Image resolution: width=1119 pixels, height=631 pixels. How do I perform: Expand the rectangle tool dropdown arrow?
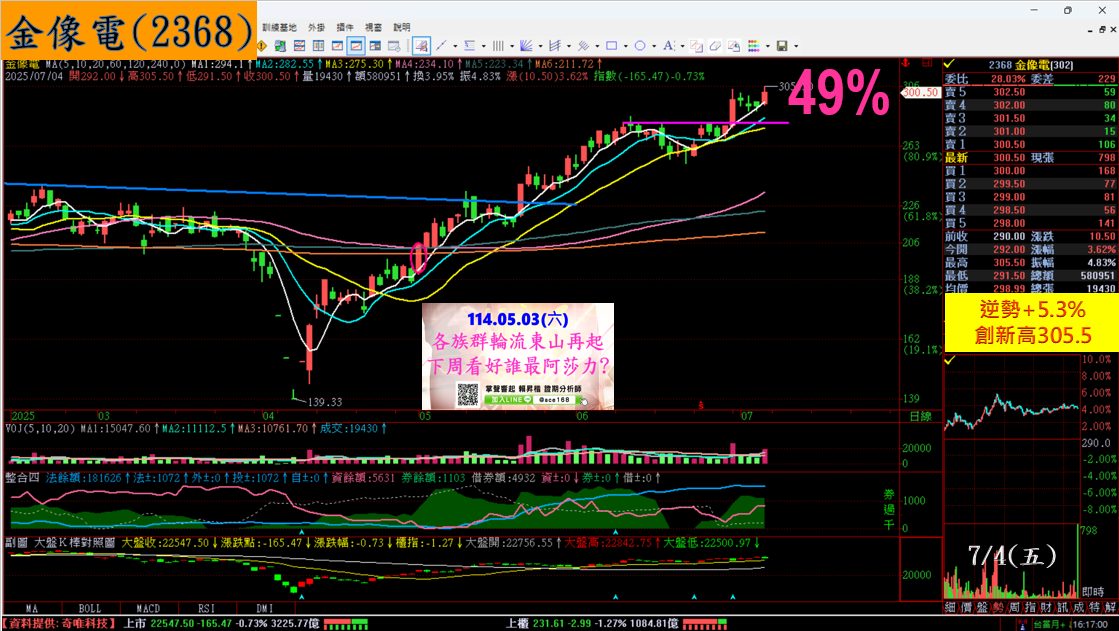click(x=626, y=46)
